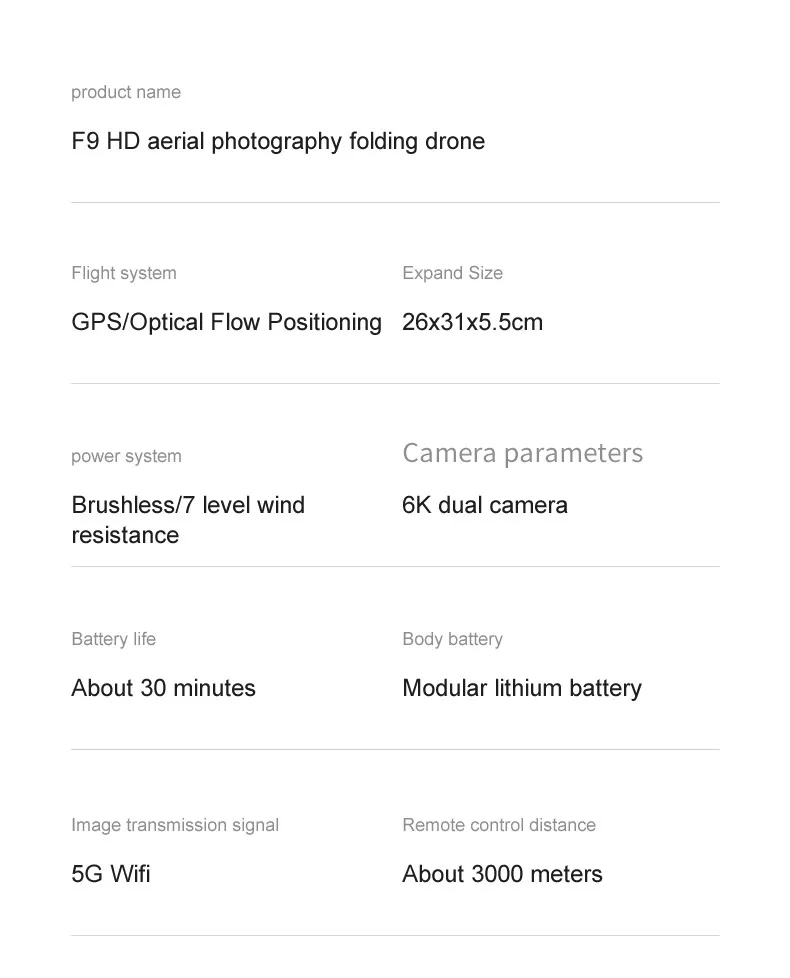
Task: Click the About 30 minutes text
Action: pyautogui.click(x=163, y=688)
